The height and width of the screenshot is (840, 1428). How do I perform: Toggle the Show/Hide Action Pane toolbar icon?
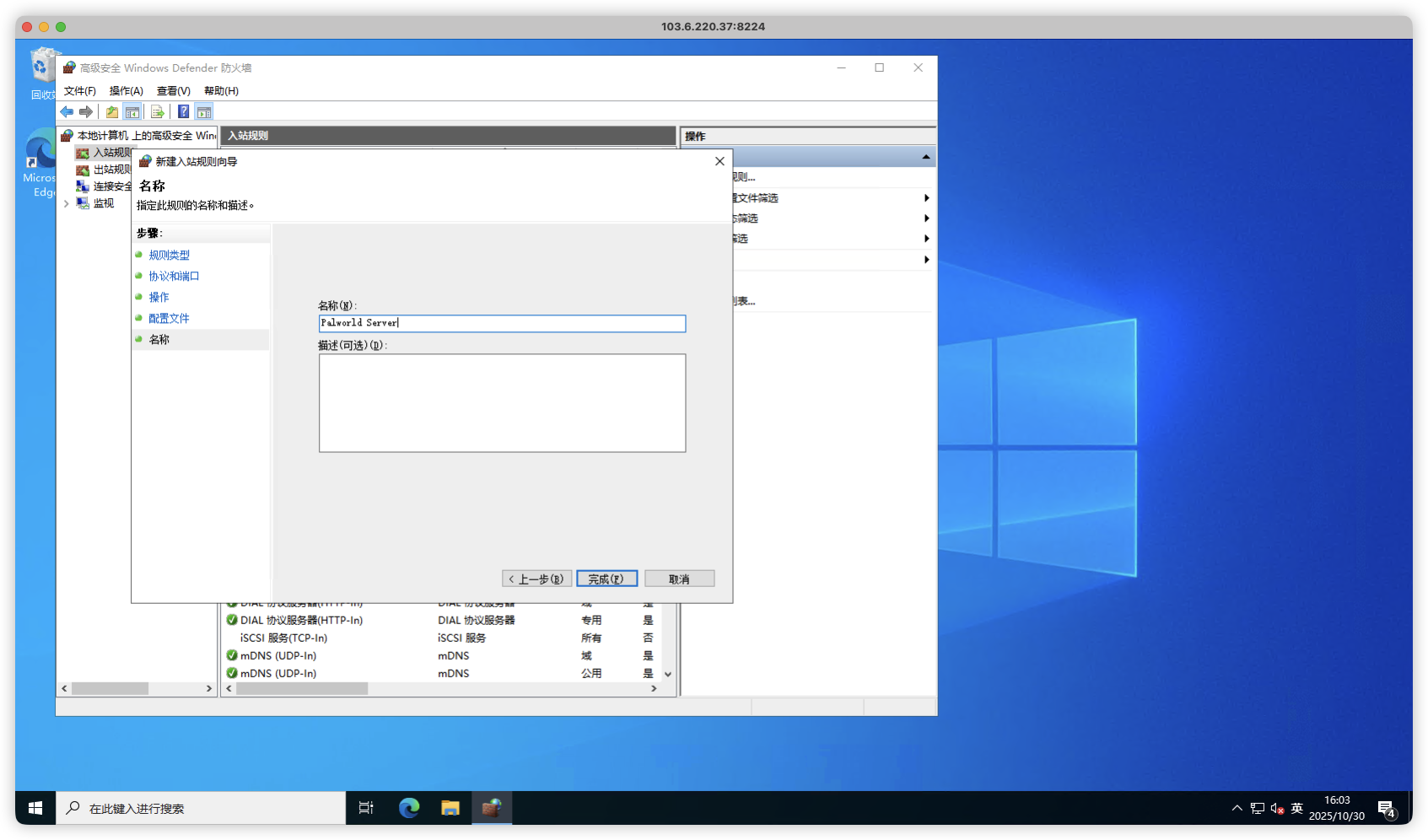(204, 112)
